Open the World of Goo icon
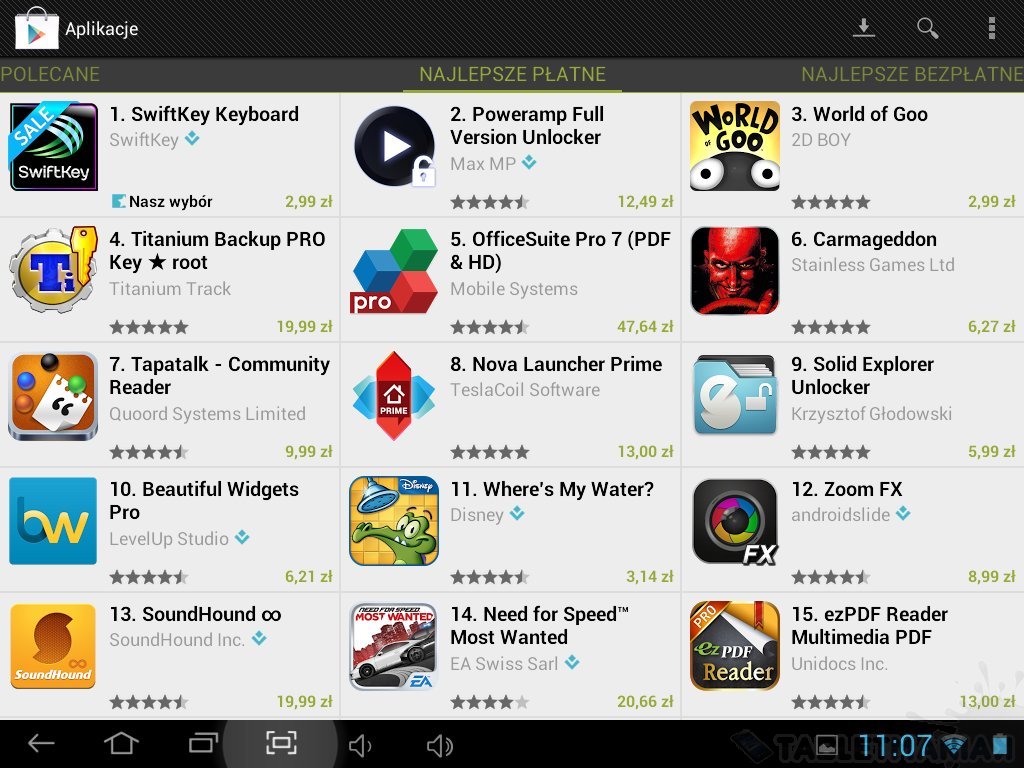 [x=735, y=146]
